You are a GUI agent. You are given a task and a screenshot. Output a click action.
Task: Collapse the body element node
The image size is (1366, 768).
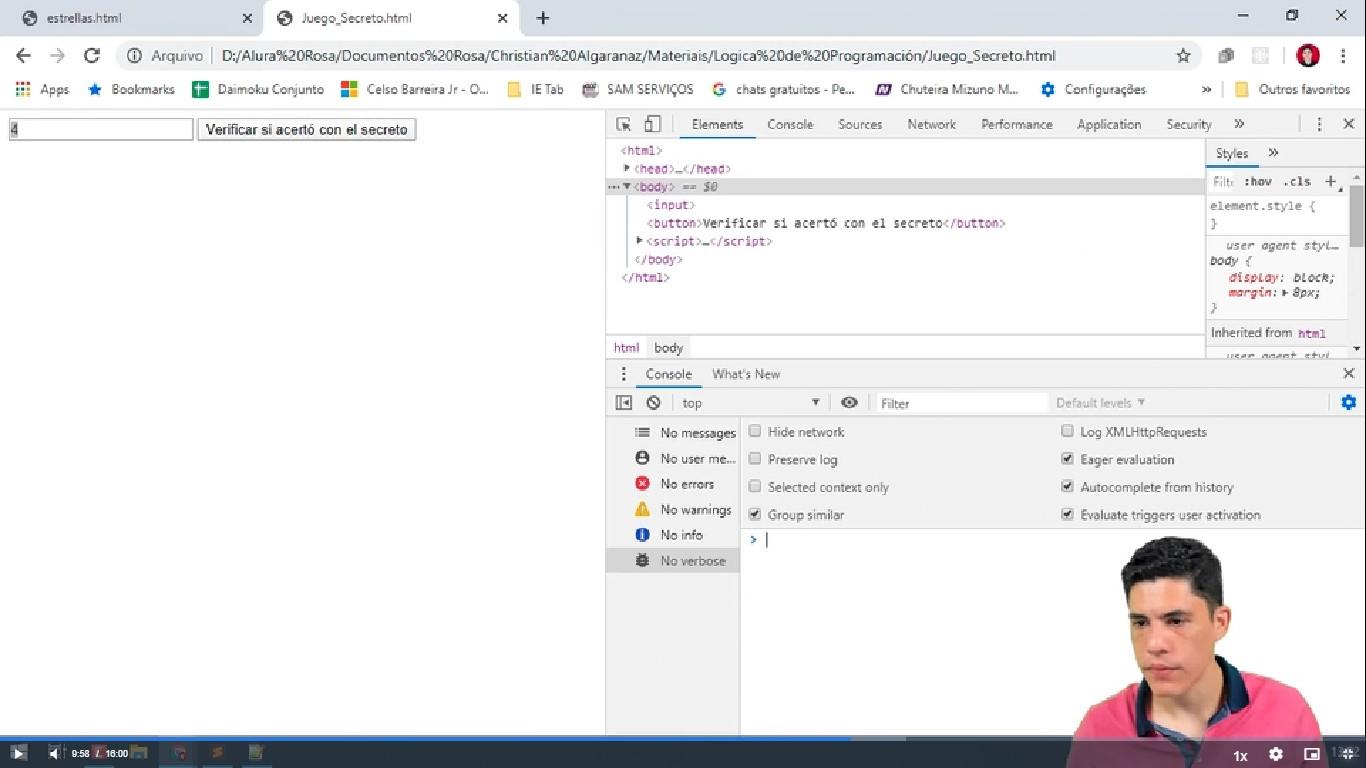point(627,186)
